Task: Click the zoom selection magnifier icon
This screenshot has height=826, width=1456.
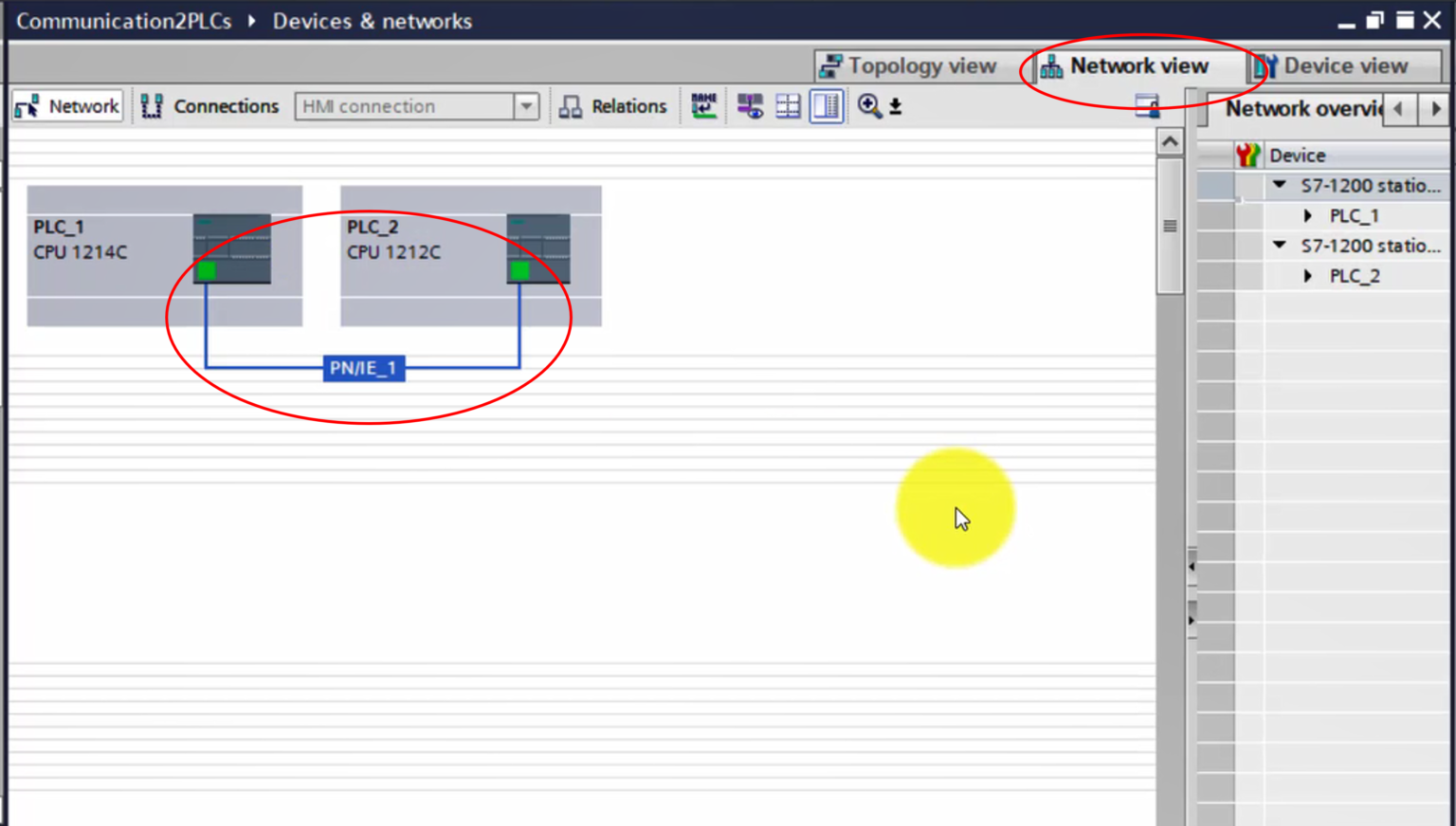Action: point(869,105)
